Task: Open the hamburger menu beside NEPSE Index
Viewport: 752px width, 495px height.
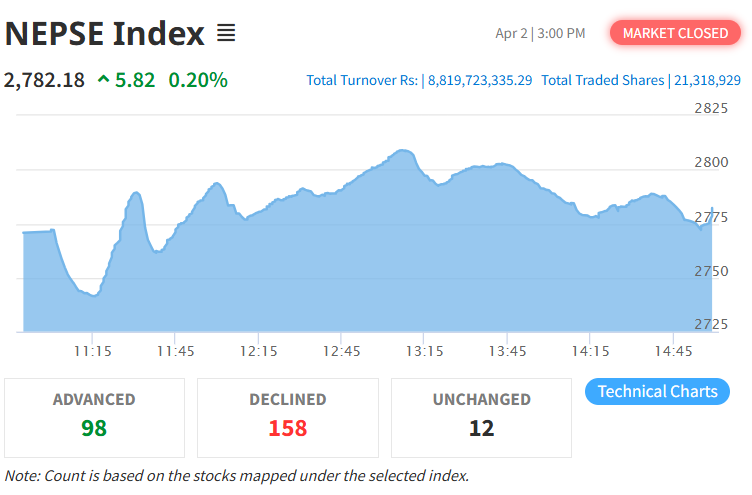Action: click(x=226, y=34)
